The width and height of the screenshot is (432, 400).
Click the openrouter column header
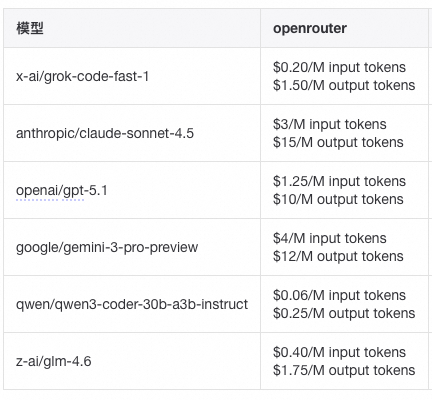click(x=344, y=28)
